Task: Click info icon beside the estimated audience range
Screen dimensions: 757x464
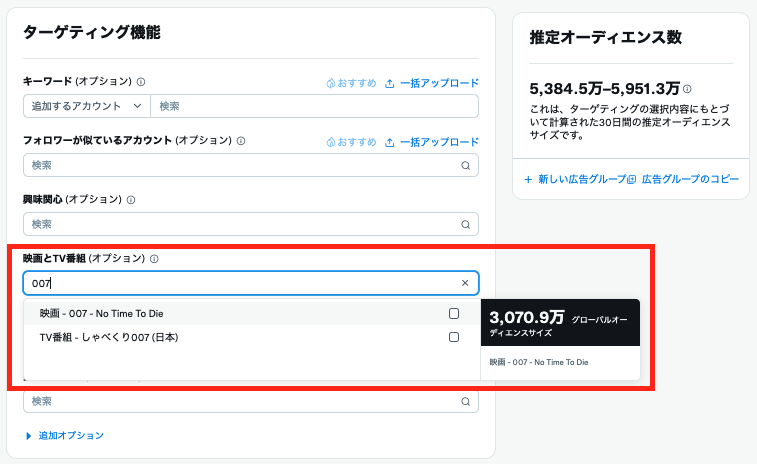Action: (x=687, y=89)
